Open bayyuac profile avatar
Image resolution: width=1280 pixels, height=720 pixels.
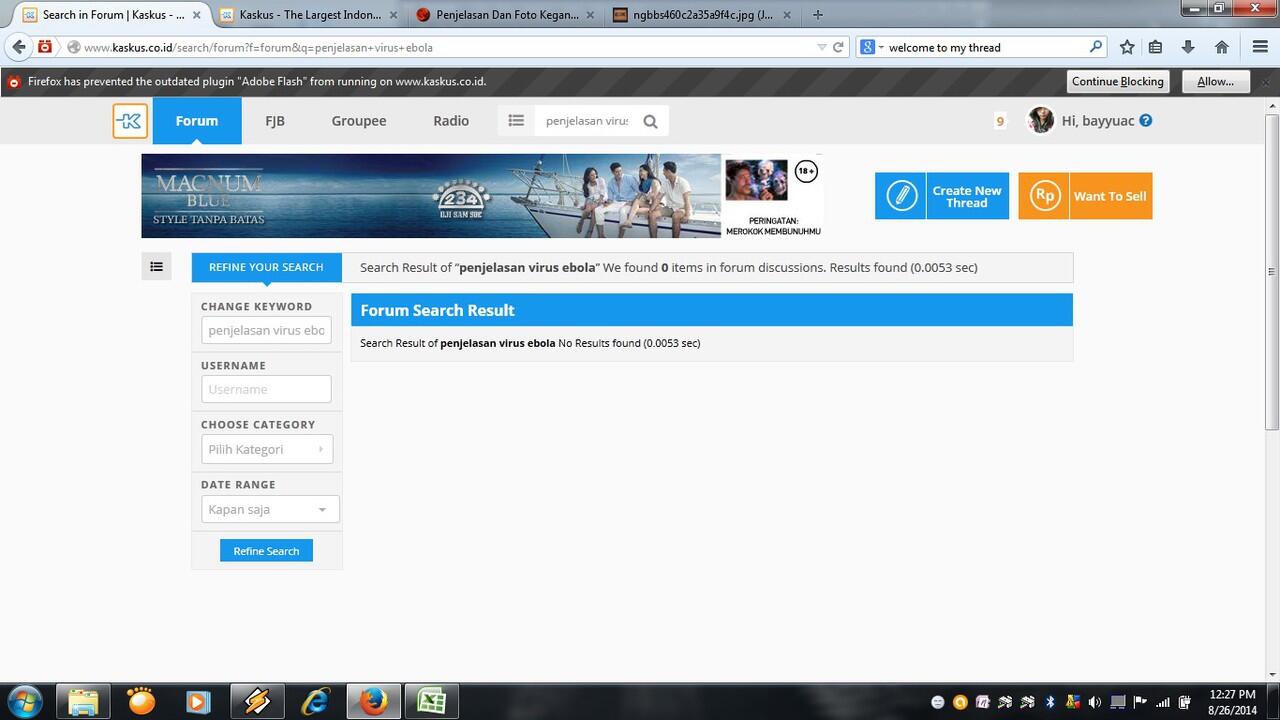coord(1041,120)
